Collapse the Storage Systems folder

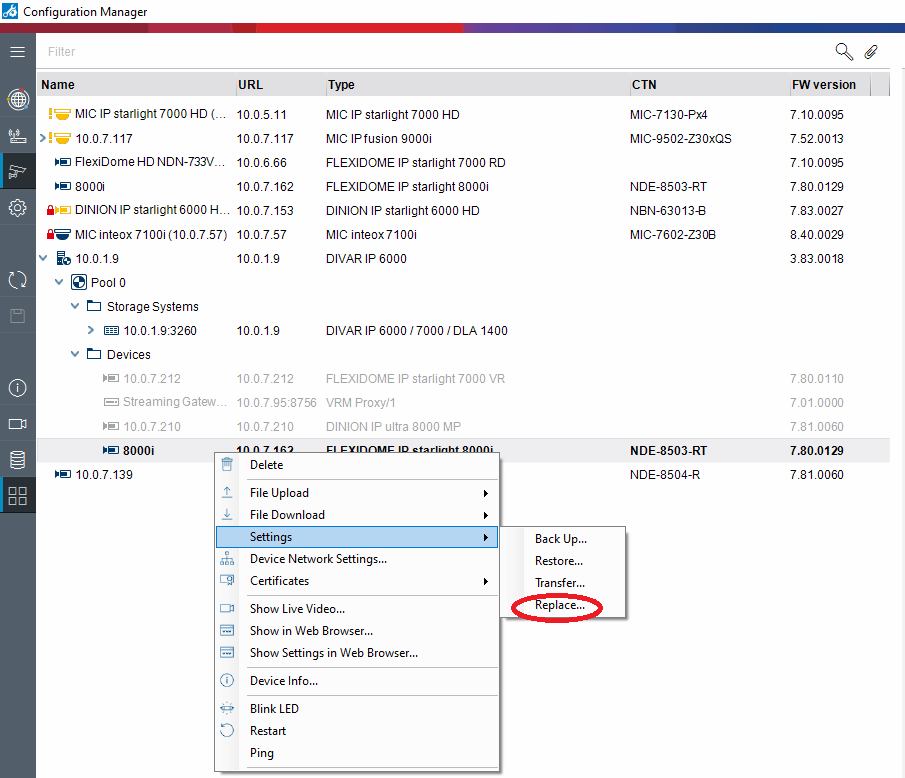75,307
